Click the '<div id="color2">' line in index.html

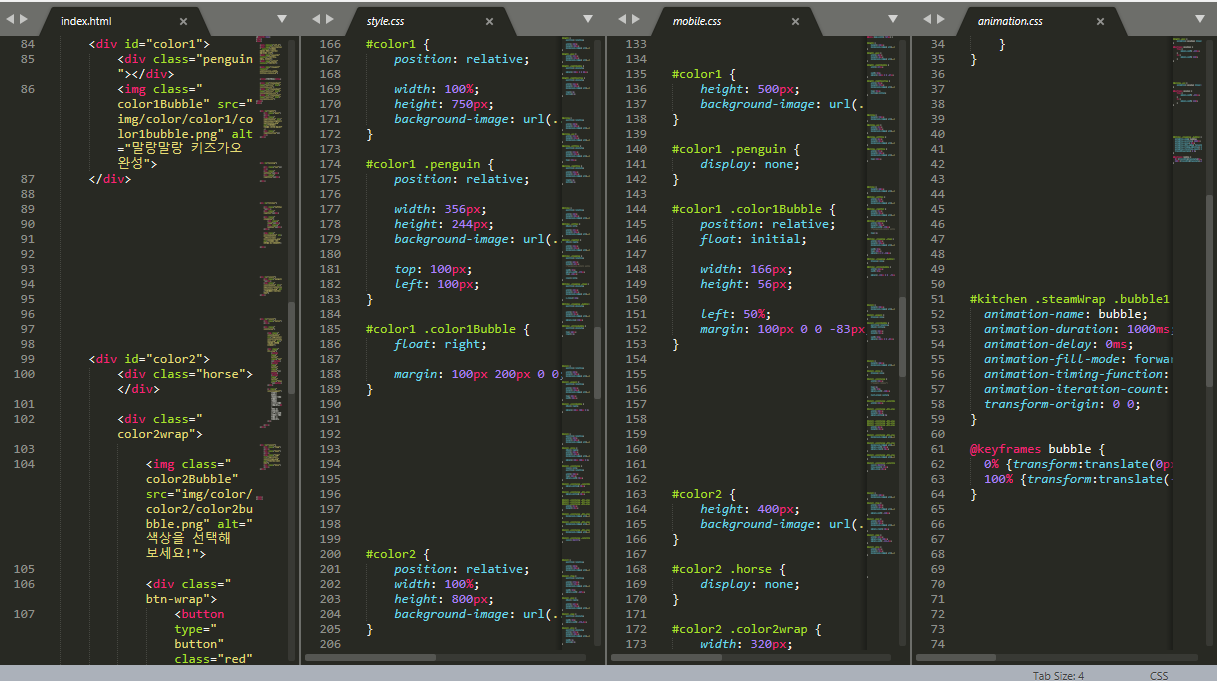[x=149, y=359]
